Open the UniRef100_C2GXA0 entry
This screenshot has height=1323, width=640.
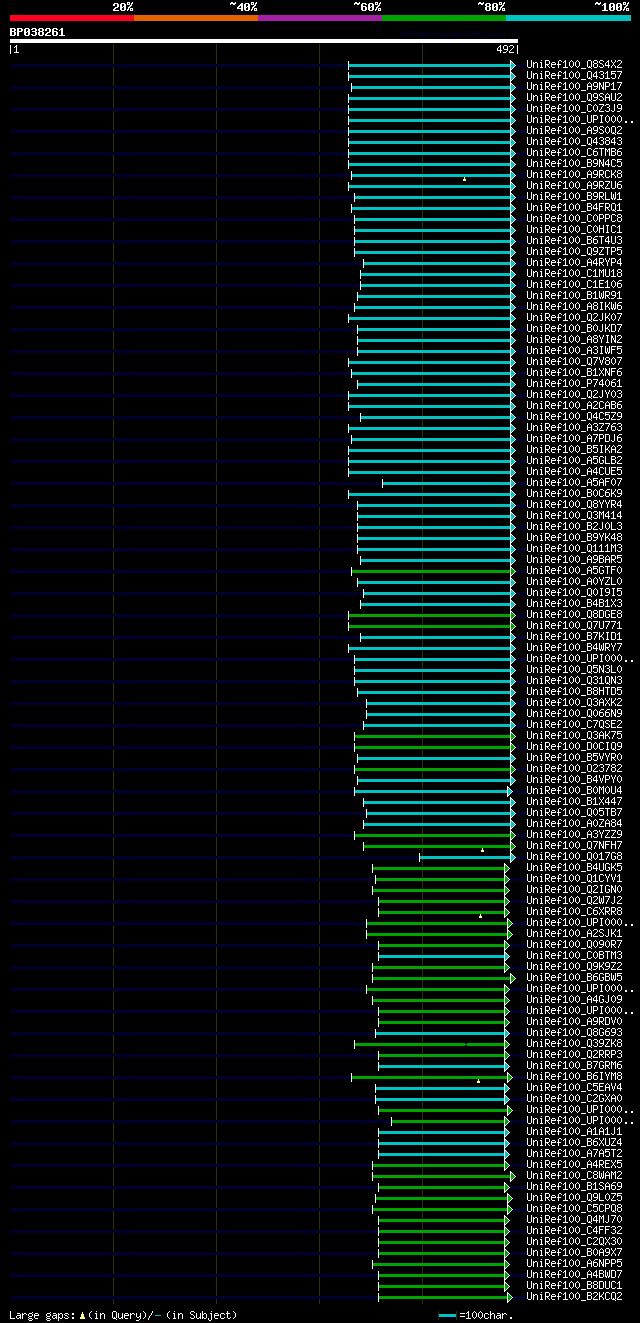point(574,1098)
